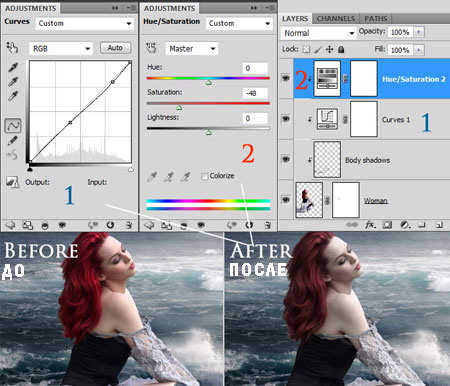Open the Master color range dropdown

[192, 49]
